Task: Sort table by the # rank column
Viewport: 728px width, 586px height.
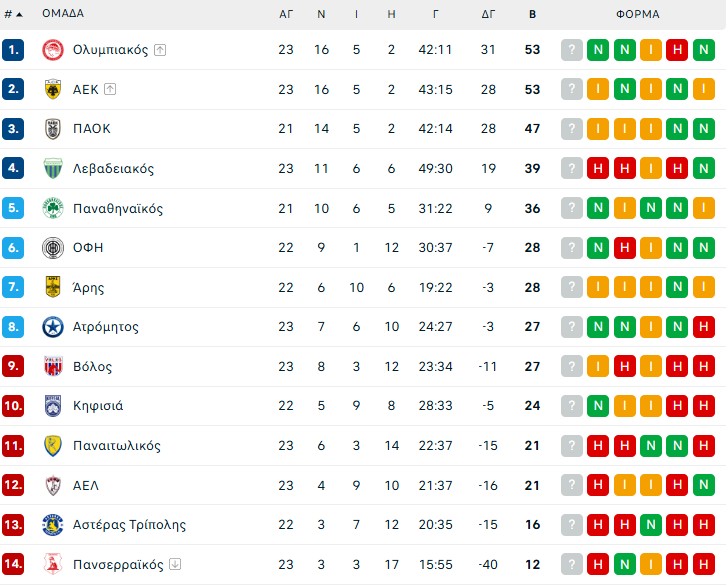Action: 12,14
